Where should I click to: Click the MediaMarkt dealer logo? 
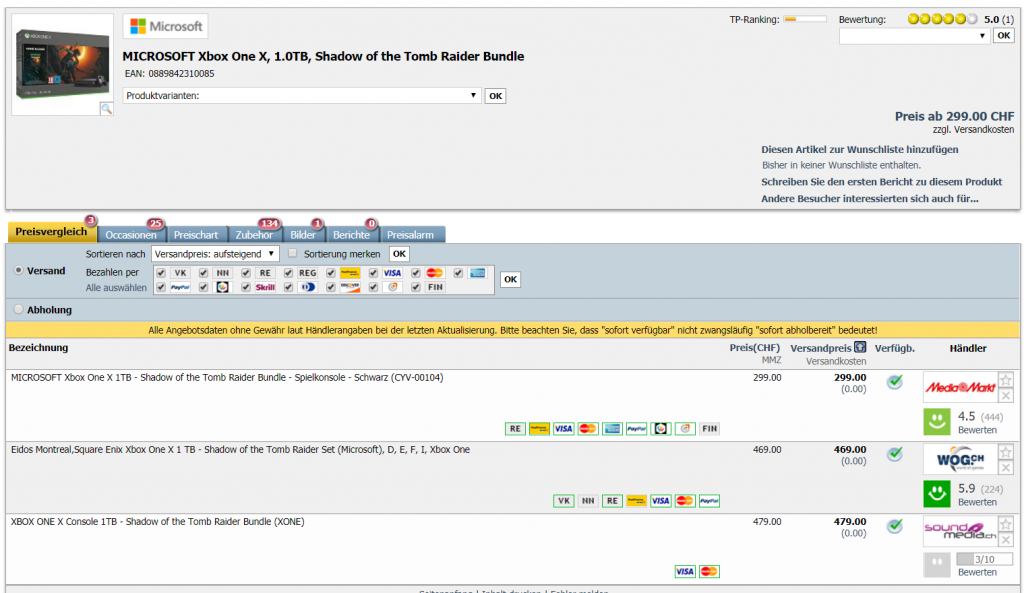click(x=959, y=387)
